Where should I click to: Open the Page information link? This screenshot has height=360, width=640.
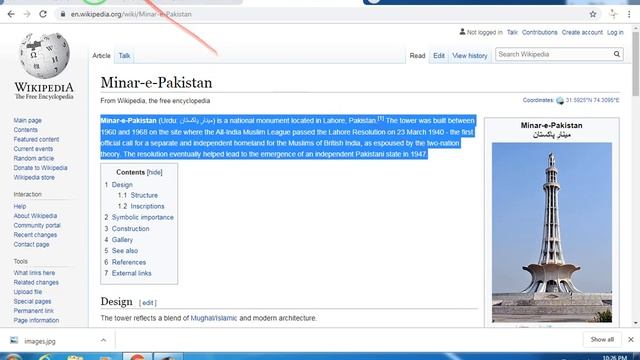[x=36, y=320]
